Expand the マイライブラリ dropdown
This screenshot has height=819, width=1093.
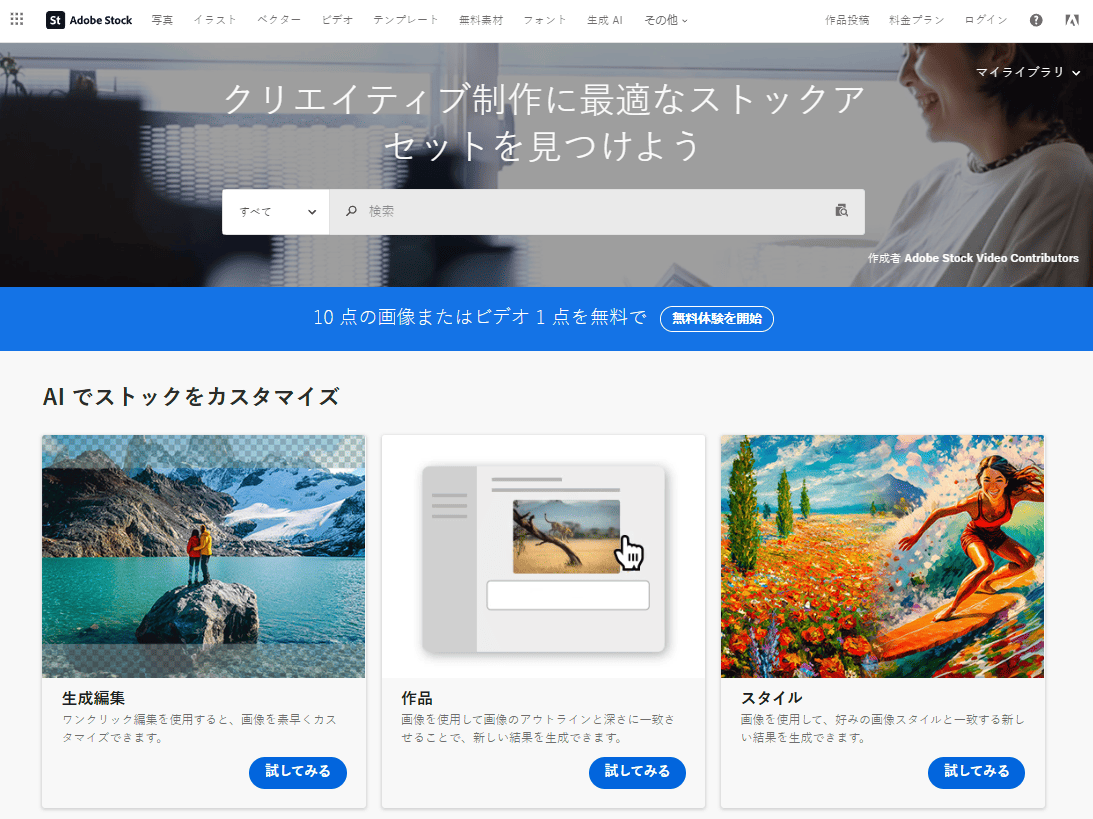click(1027, 72)
